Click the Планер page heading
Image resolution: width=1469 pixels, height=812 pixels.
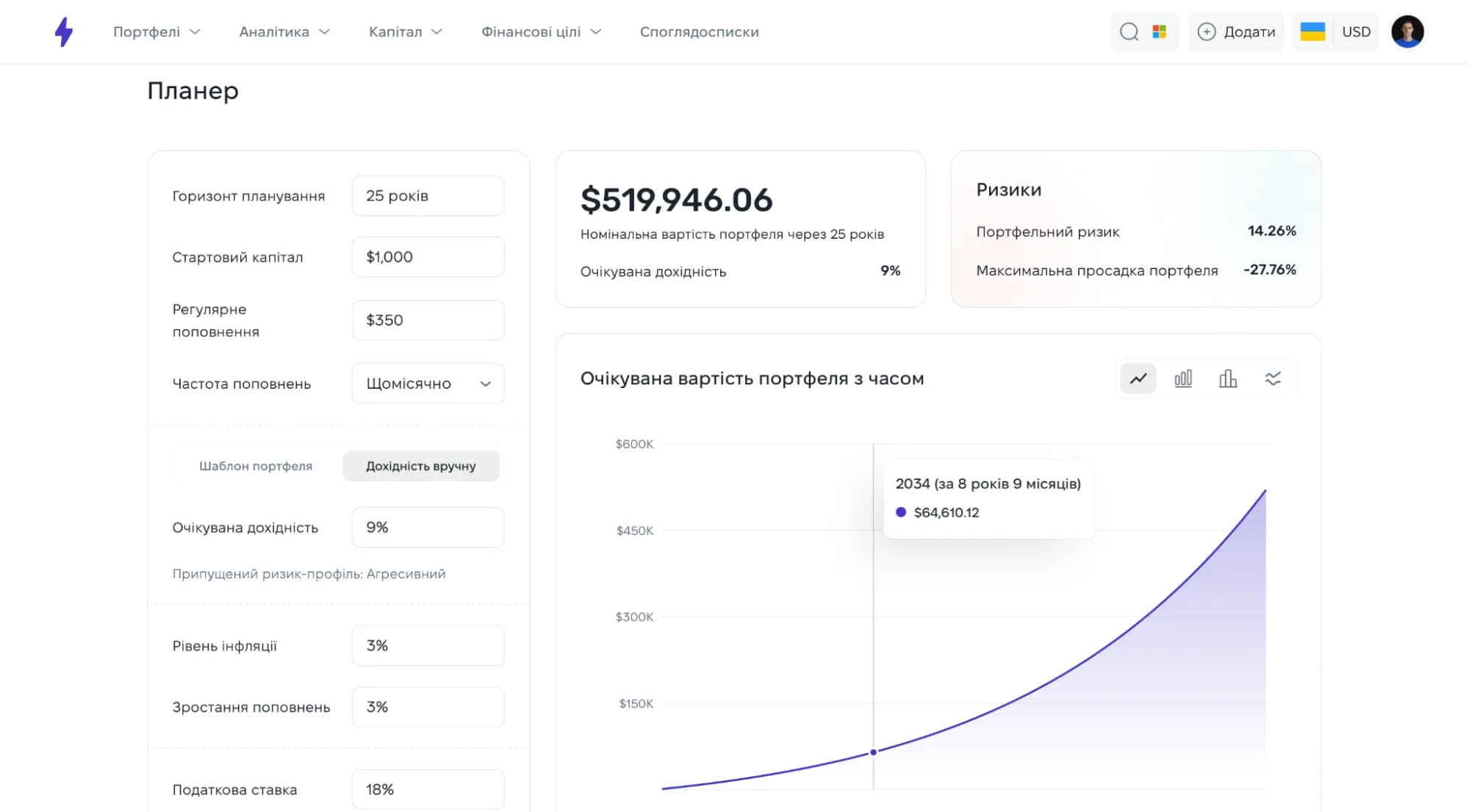(x=193, y=90)
